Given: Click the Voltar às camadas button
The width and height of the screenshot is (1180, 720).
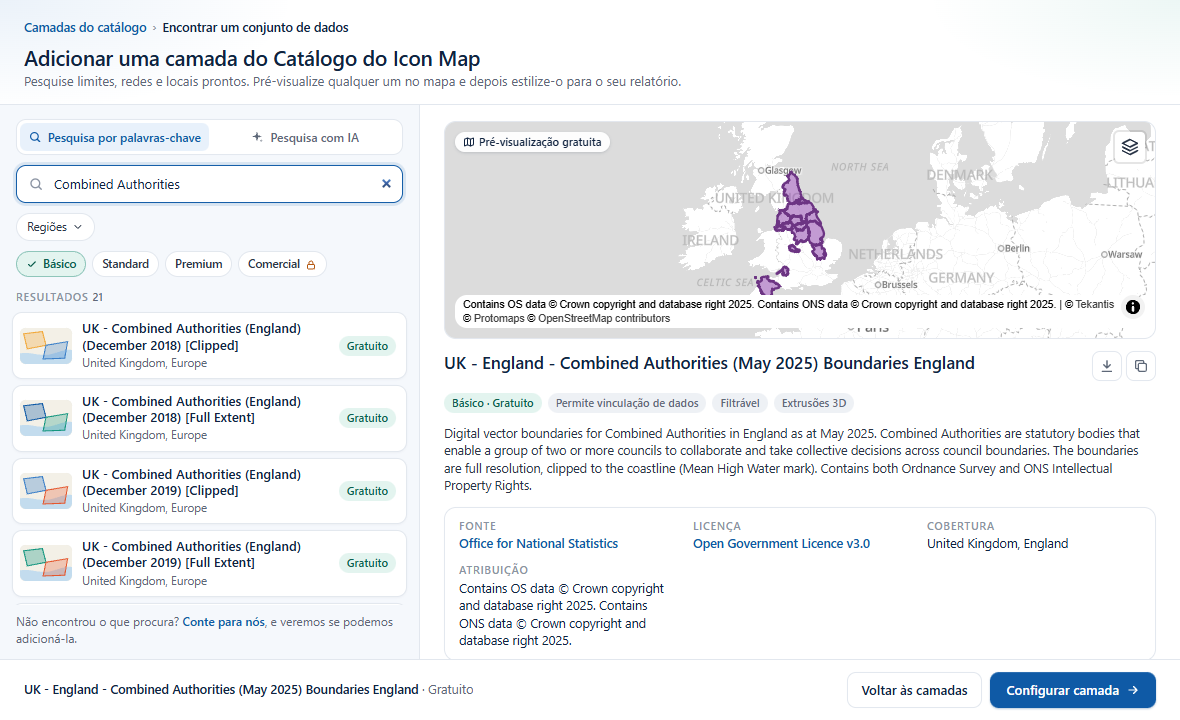Looking at the screenshot, I should 914,690.
